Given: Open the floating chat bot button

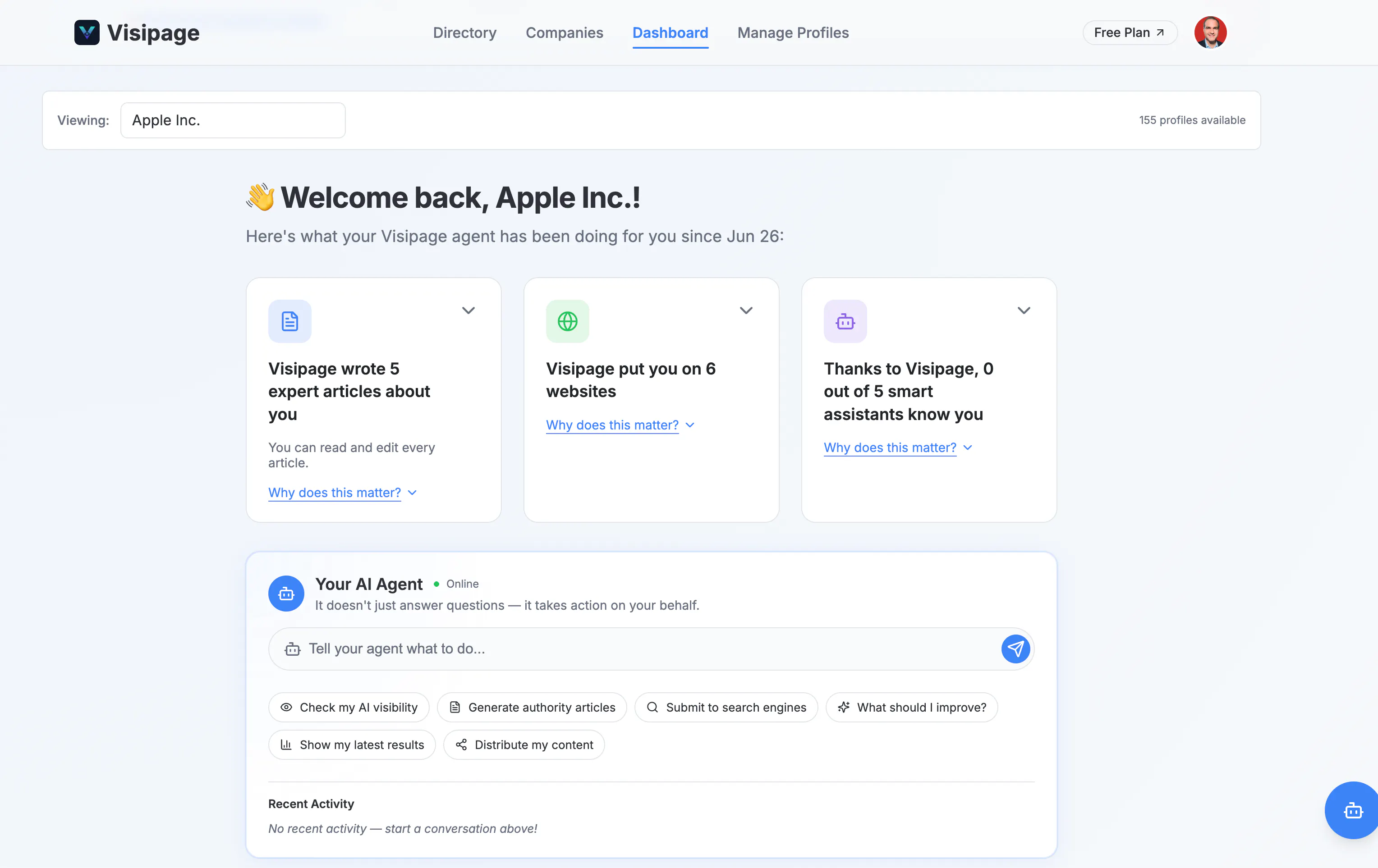Looking at the screenshot, I should tap(1352, 810).
